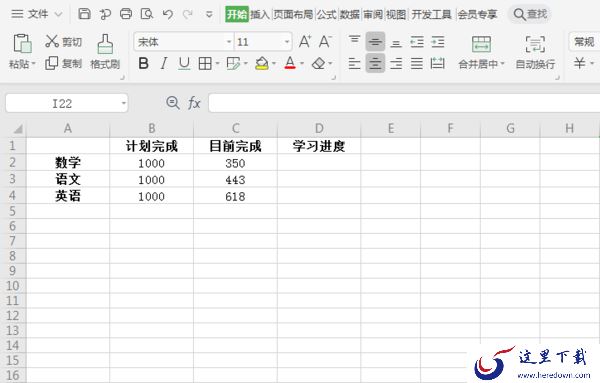The height and width of the screenshot is (383, 600).
Task: Open the 开发工具 tab
Action: [432, 15]
